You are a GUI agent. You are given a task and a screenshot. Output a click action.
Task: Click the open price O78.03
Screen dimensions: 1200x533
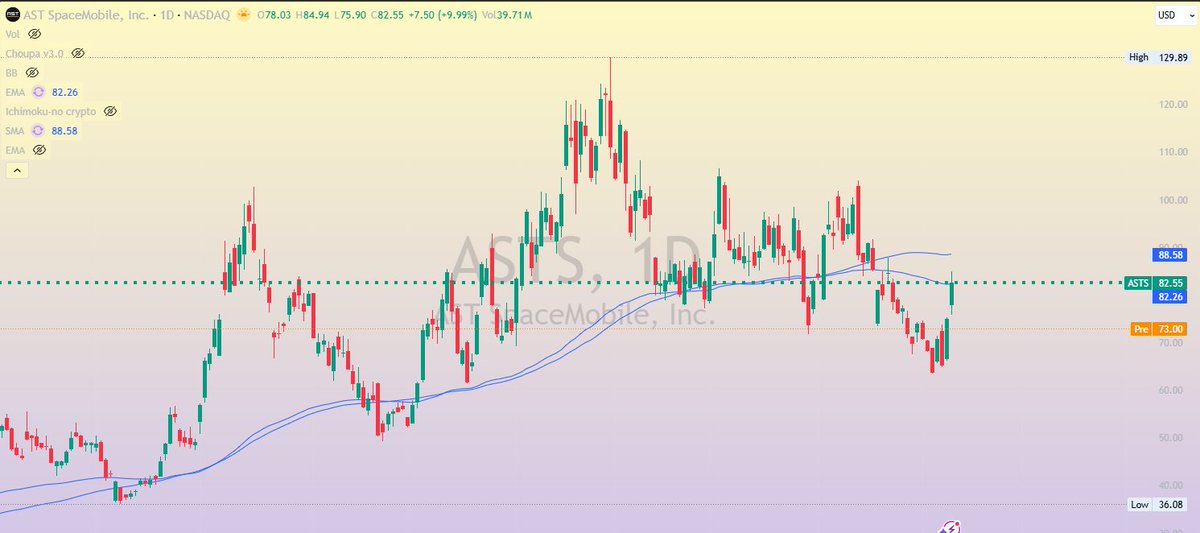273,16
